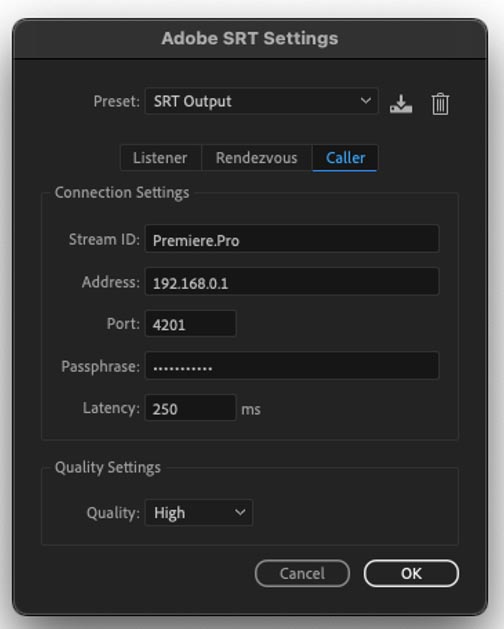This screenshot has height=629, width=504.
Task: Click the Stream ID field containing Premiere.Pro
Action: [292, 239]
